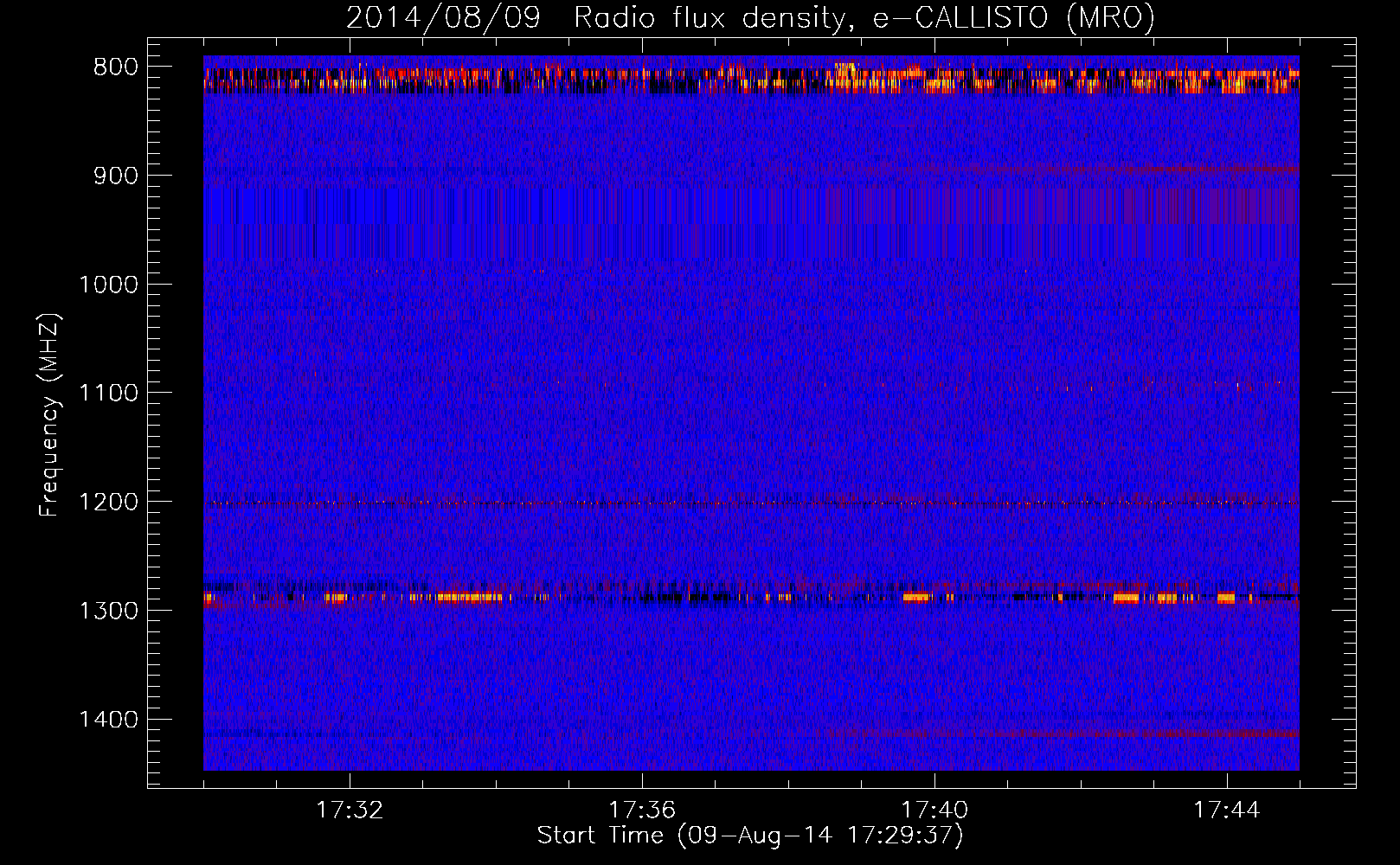The width and height of the screenshot is (1400, 865).
Task: Click the 17:36 time tick label
Action: (x=642, y=811)
